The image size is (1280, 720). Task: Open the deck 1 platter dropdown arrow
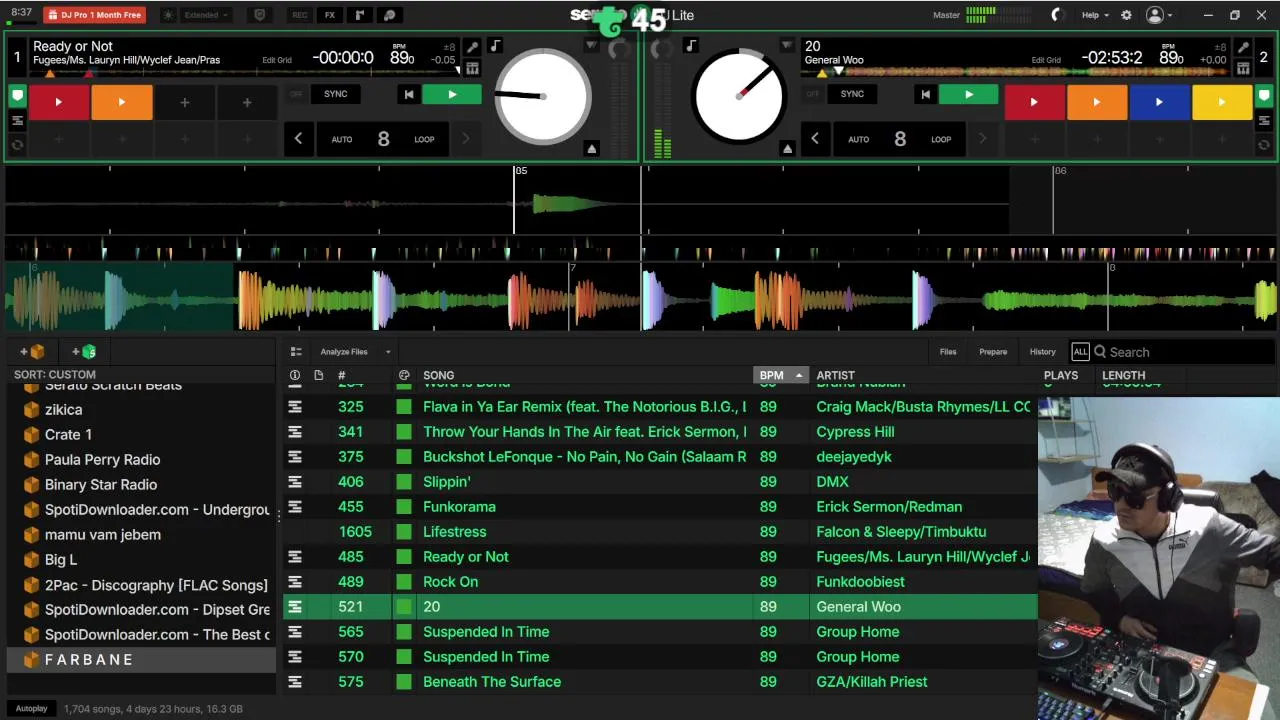click(591, 46)
